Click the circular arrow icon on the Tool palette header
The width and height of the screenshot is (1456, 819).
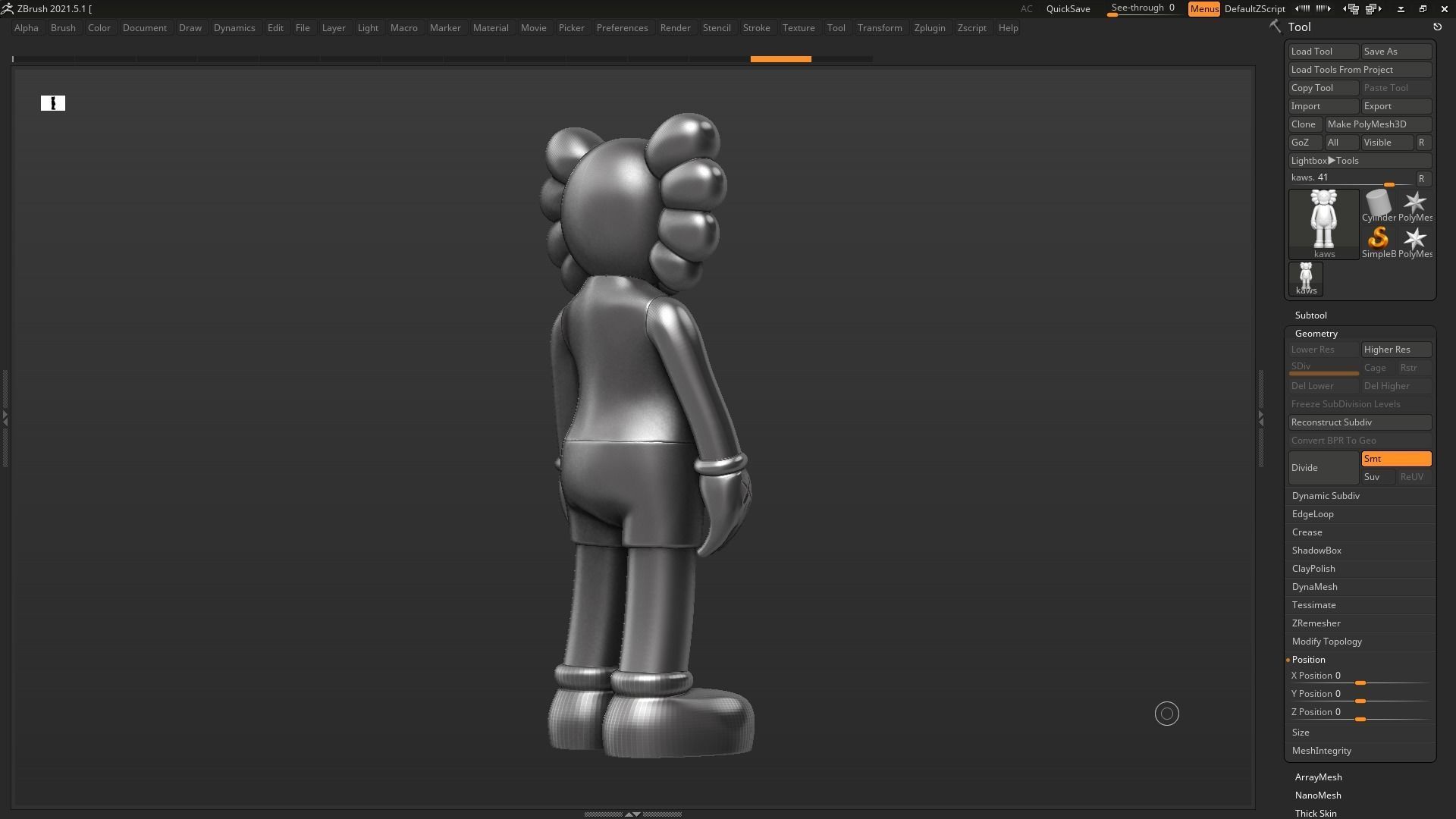click(x=1437, y=27)
